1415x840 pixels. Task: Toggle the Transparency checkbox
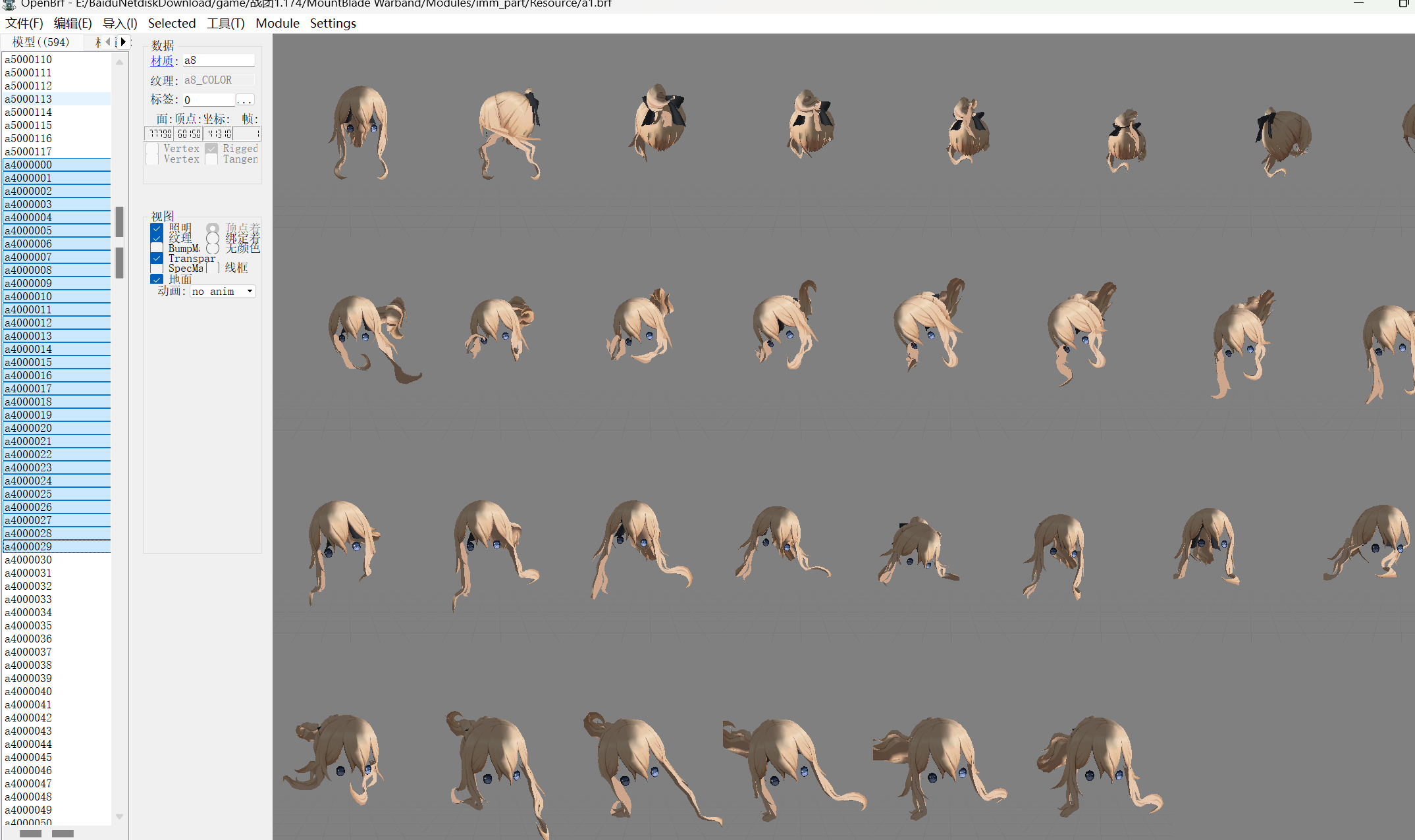[x=157, y=258]
